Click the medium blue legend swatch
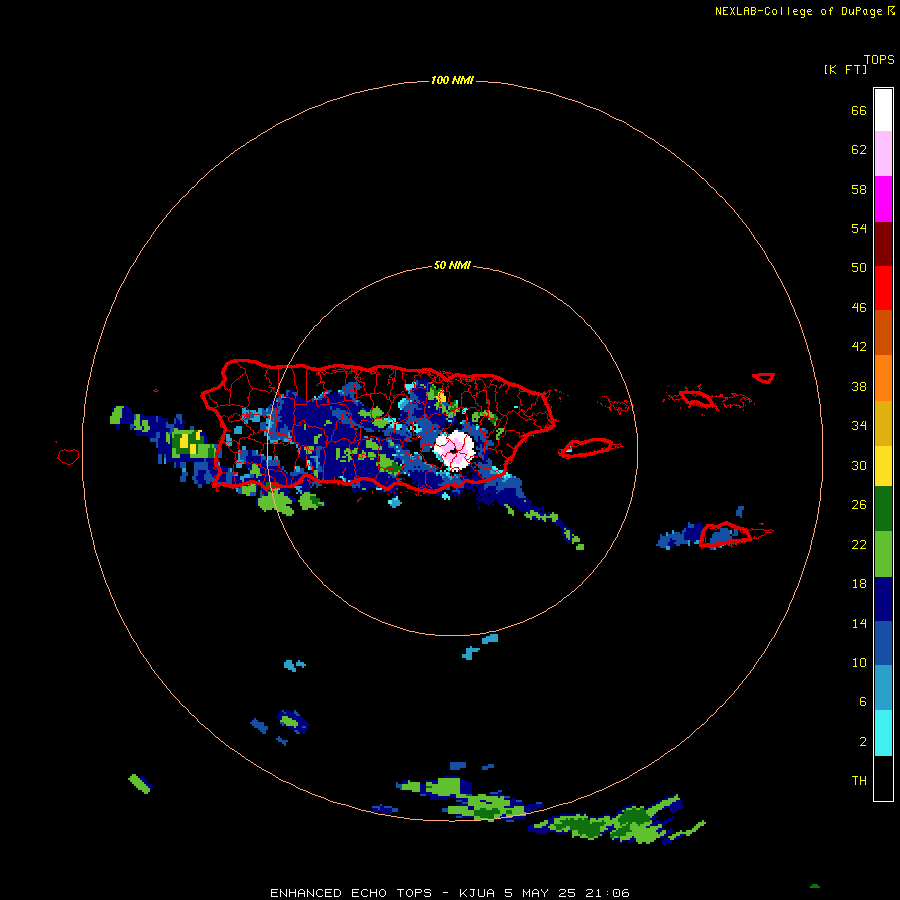Image resolution: width=900 pixels, height=900 pixels. pyautogui.click(x=883, y=643)
